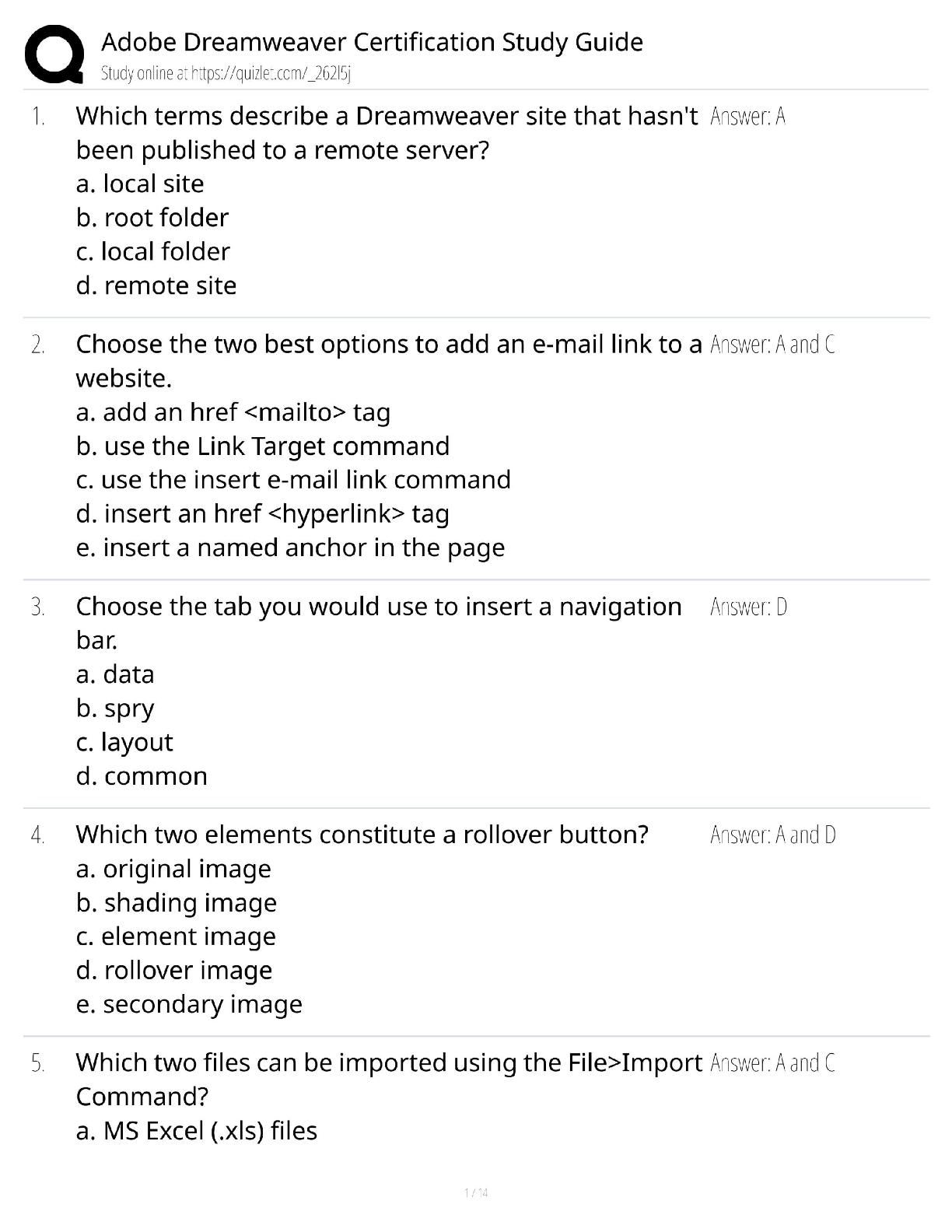Viewport: 952px width, 1232px height.
Task: Click 'd. rollover image' option
Action: [174, 971]
